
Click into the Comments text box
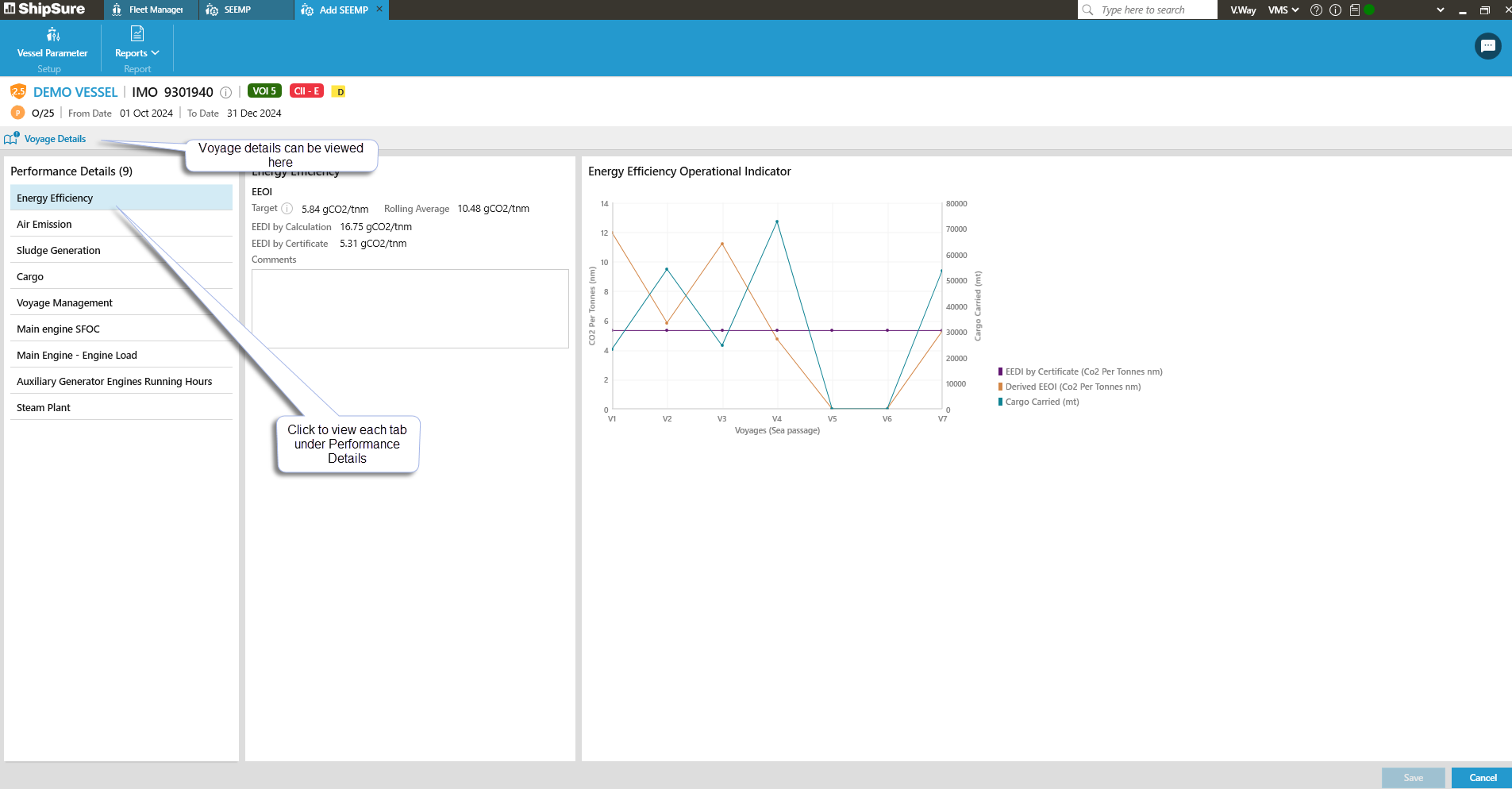410,309
